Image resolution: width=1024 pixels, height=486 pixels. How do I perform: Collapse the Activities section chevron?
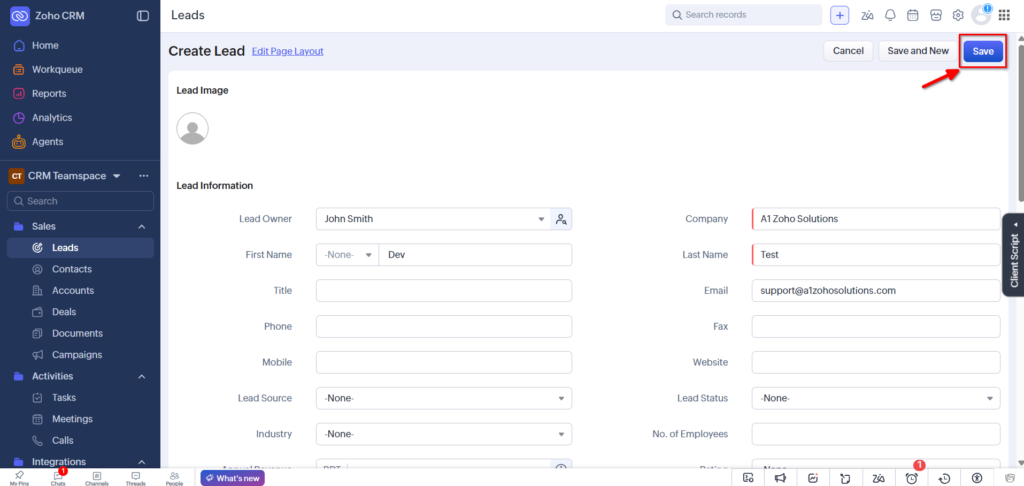(x=142, y=376)
